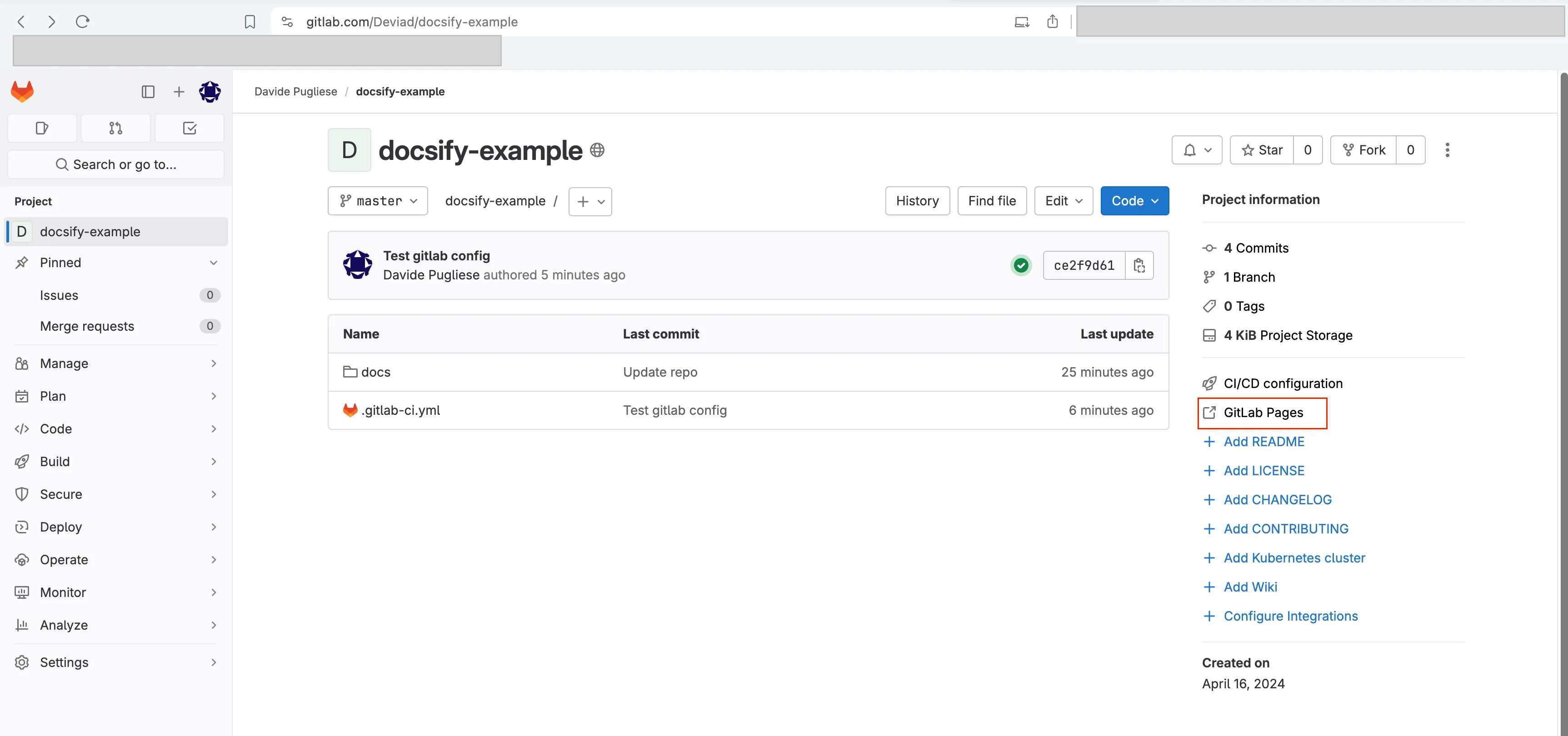Click the GitLab Pages external link

pos(1262,412)
